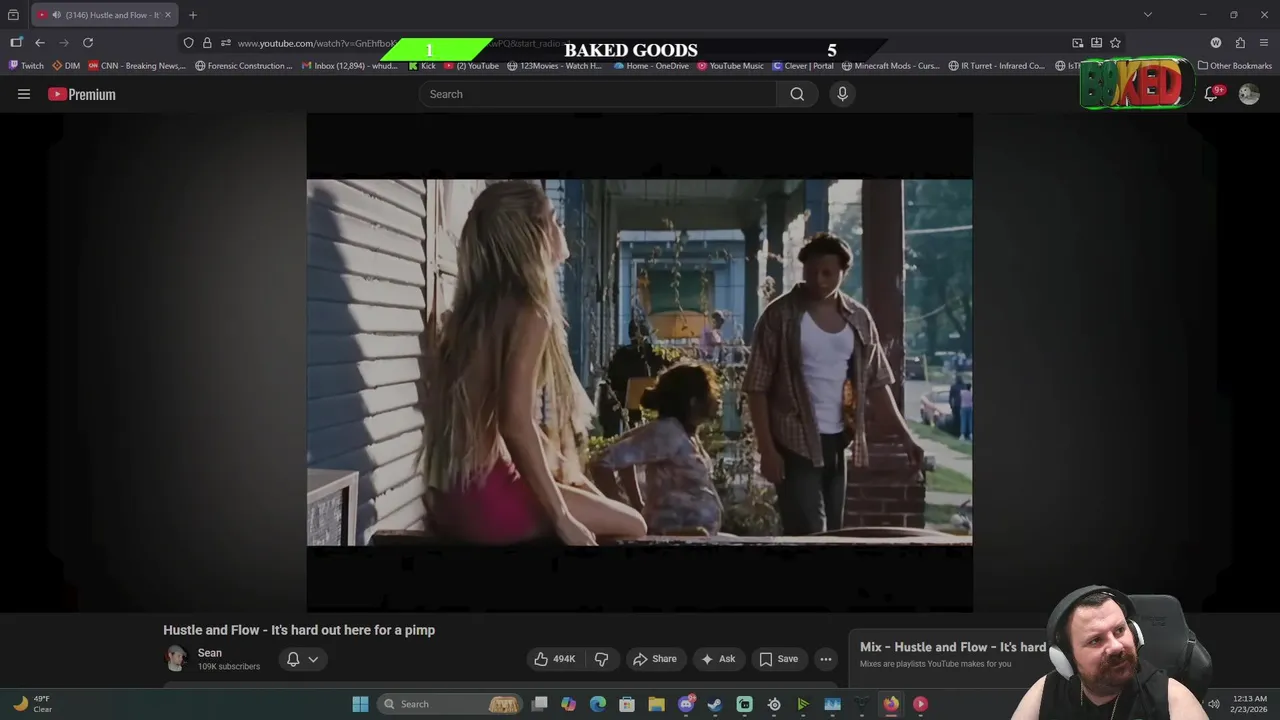The image size is (1280, 720).
Task: Open Sean channel name link
Action: [x=210, y=653]
